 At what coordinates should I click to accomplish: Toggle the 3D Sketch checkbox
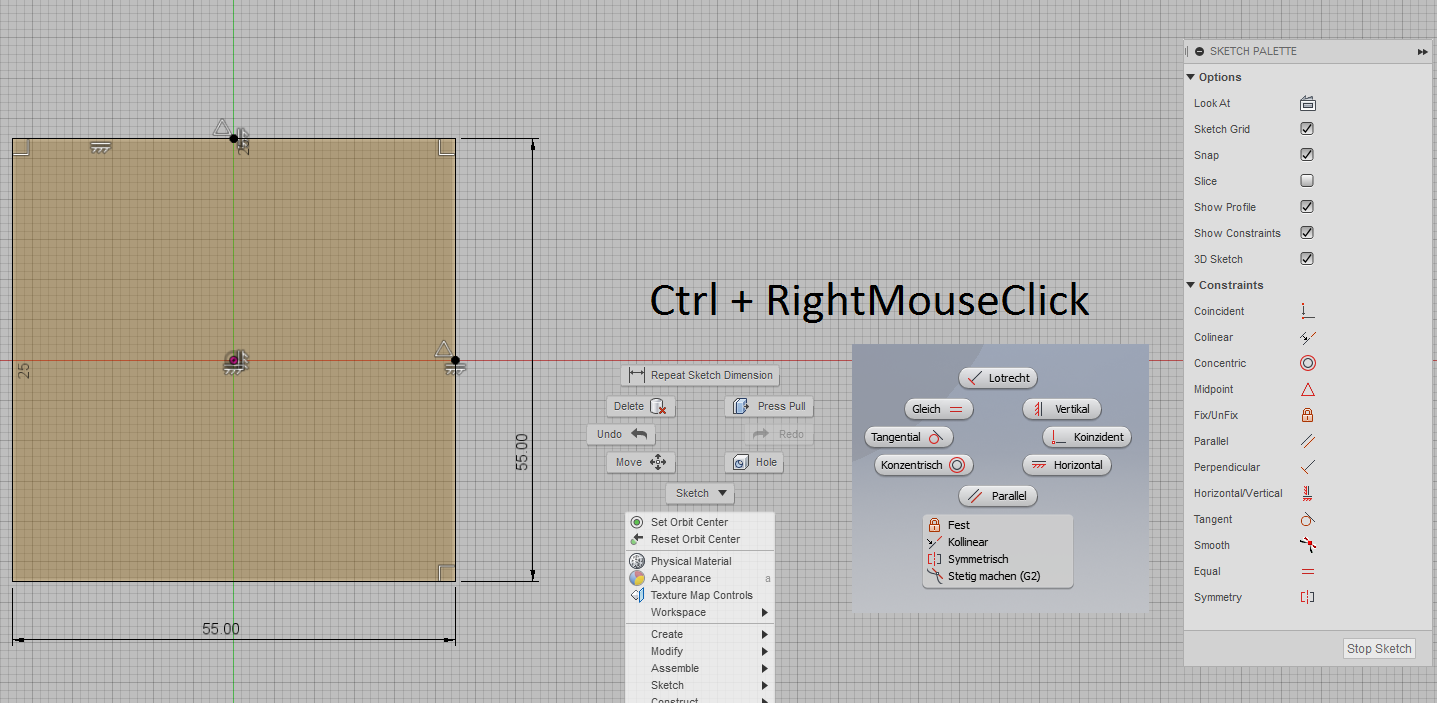[x=1307, y=259]
